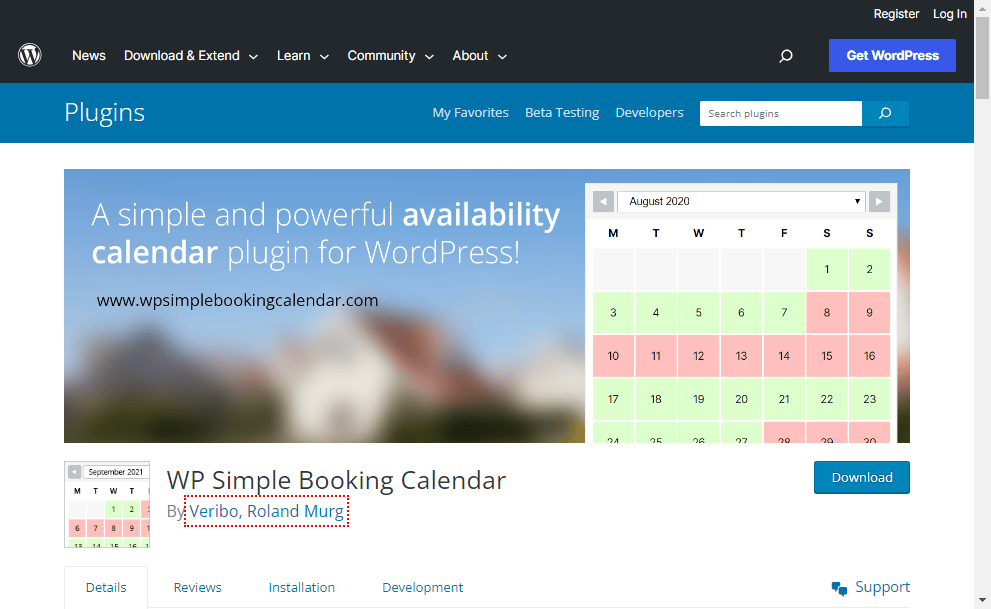Click the Download button
This screenshot has height=609, width=991.
861,478
